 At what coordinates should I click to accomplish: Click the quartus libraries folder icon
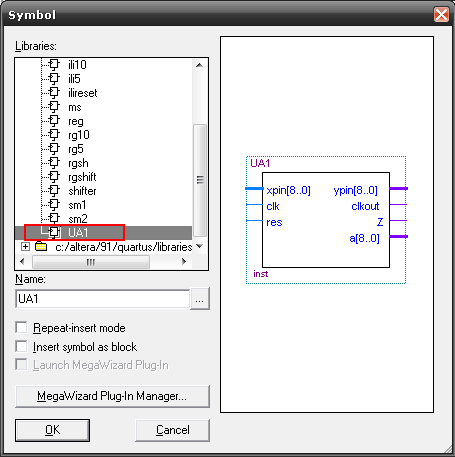click(41, 246)
